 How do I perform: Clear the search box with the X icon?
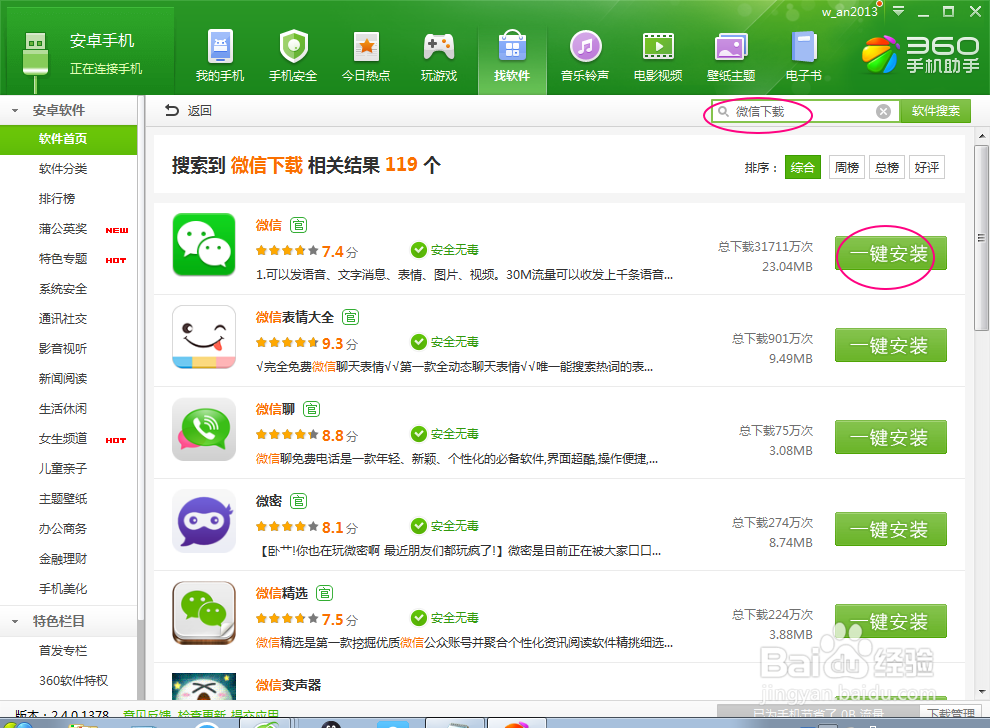click(883, 112)
